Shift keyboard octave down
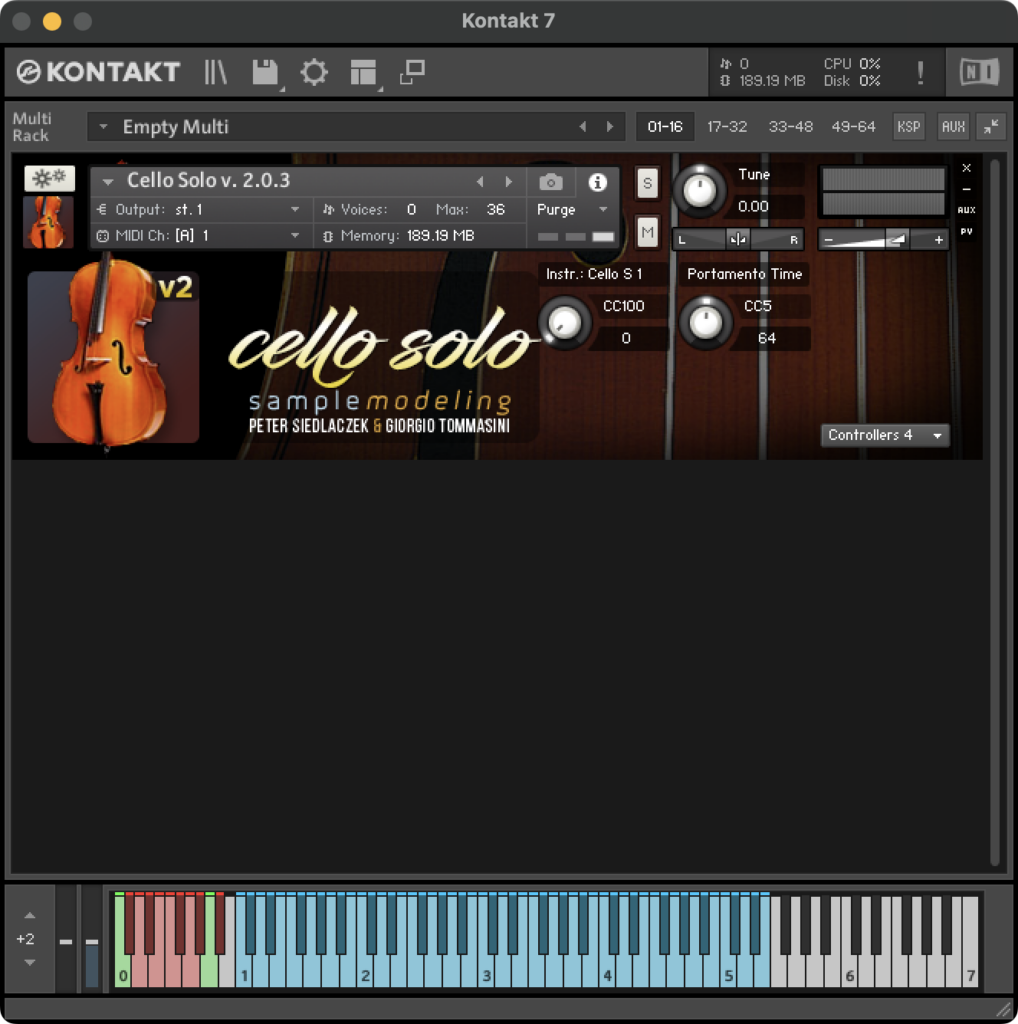The height and width of the screenshot is (1024, 1018). [29, 962]
